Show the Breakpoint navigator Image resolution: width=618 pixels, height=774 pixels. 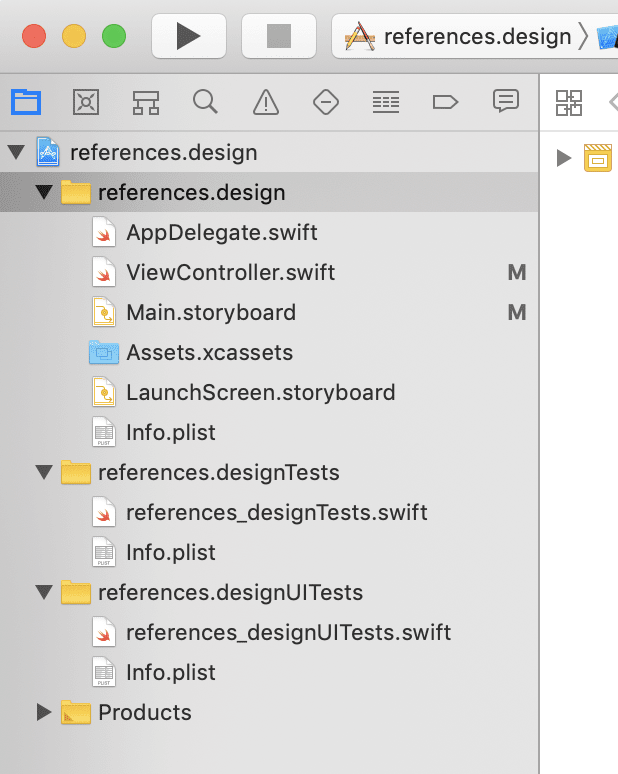(x=445, y=101)
